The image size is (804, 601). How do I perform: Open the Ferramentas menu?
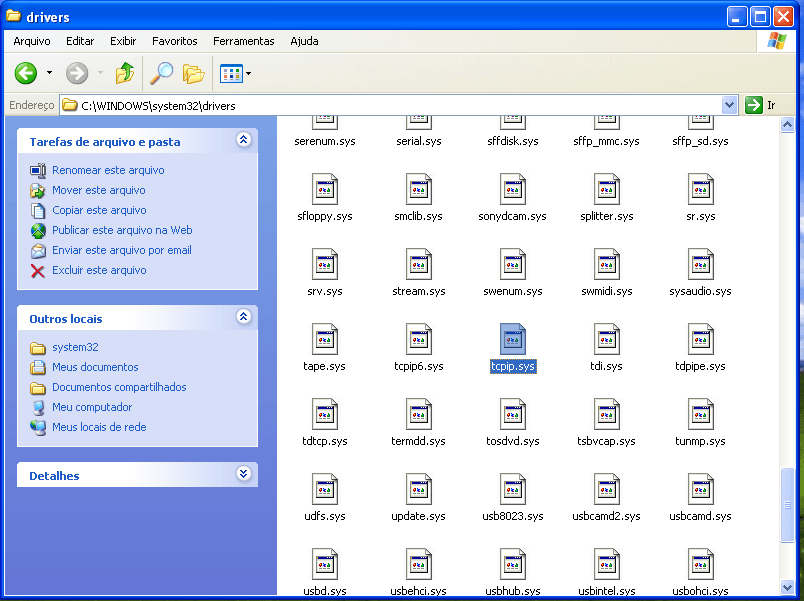tap(243, 41)
